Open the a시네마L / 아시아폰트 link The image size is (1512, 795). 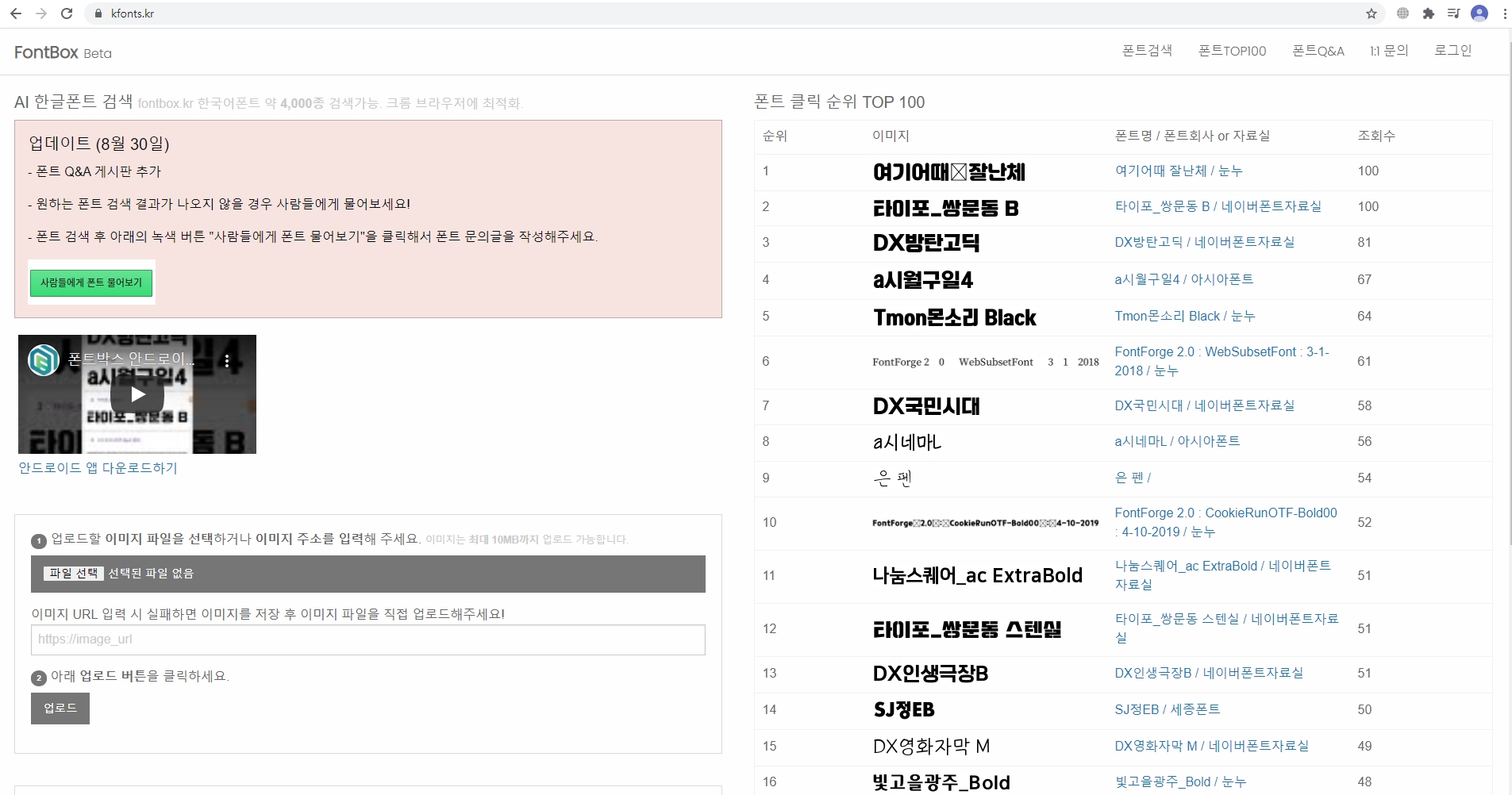pos(1177,441)
